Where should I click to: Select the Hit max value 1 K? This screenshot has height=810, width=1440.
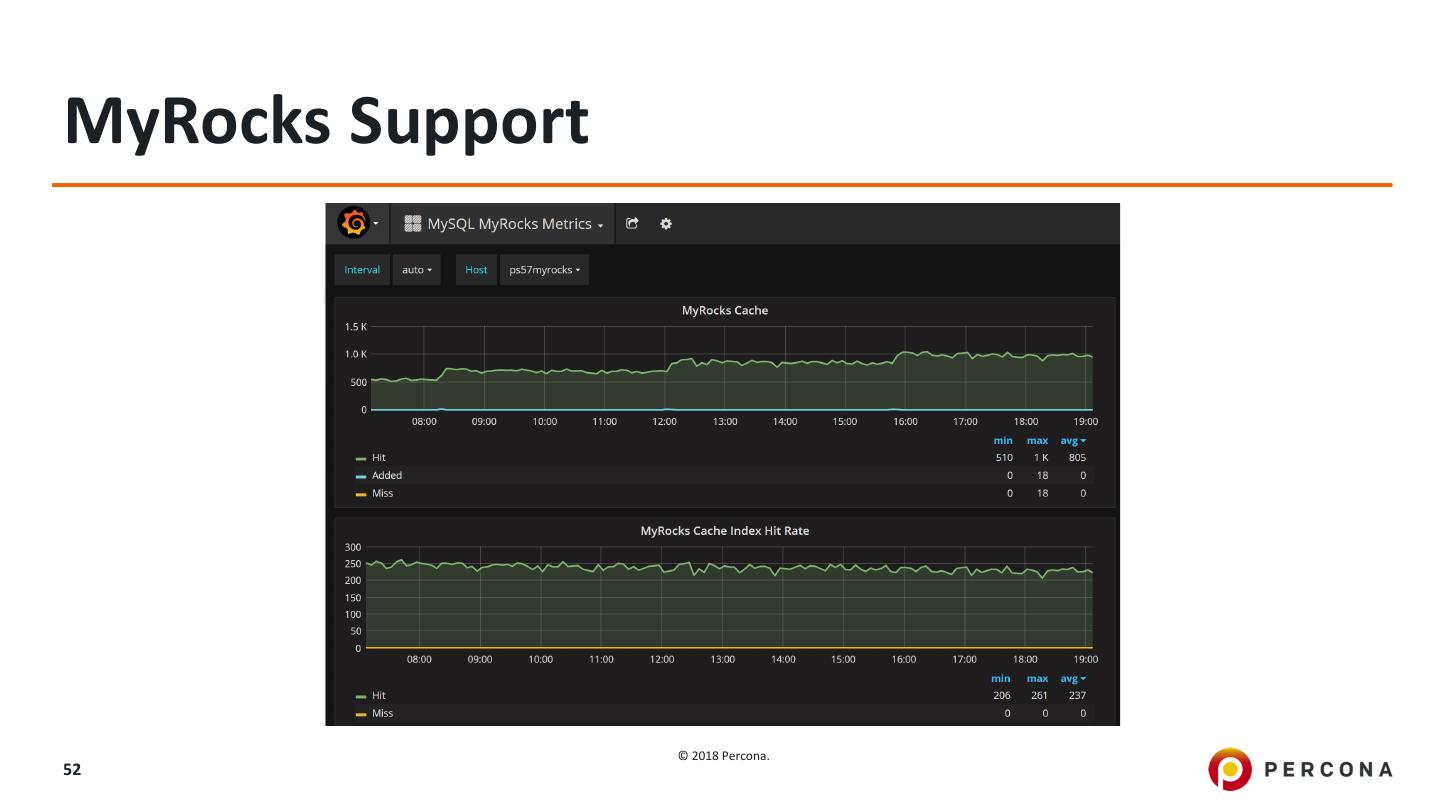click(1041, 458)
